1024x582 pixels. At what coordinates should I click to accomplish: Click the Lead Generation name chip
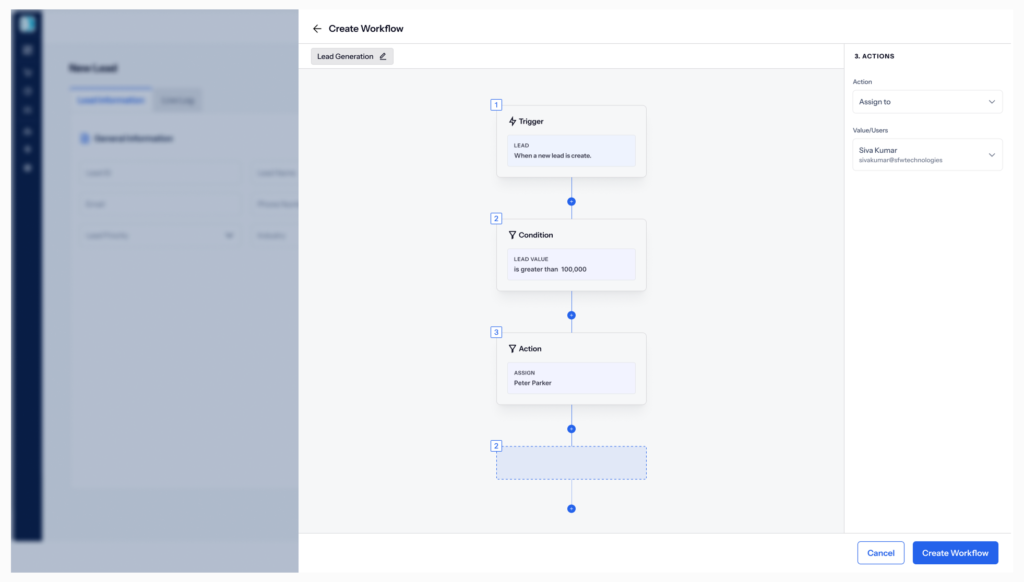(x=352, y=57)
